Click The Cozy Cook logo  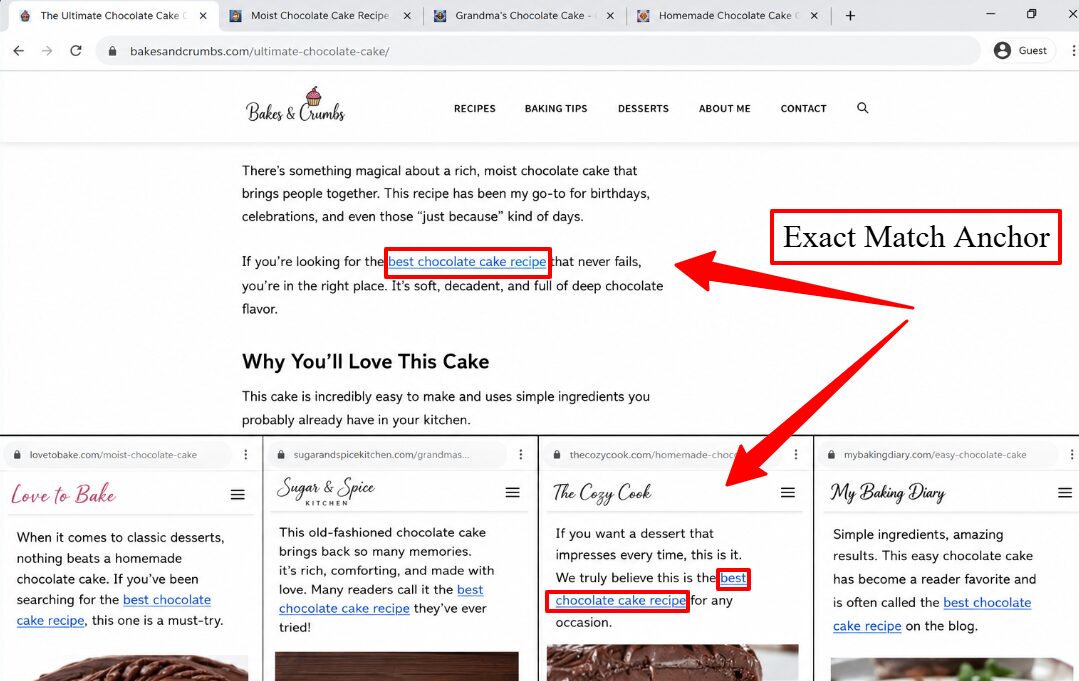click(x=602, y=493)
